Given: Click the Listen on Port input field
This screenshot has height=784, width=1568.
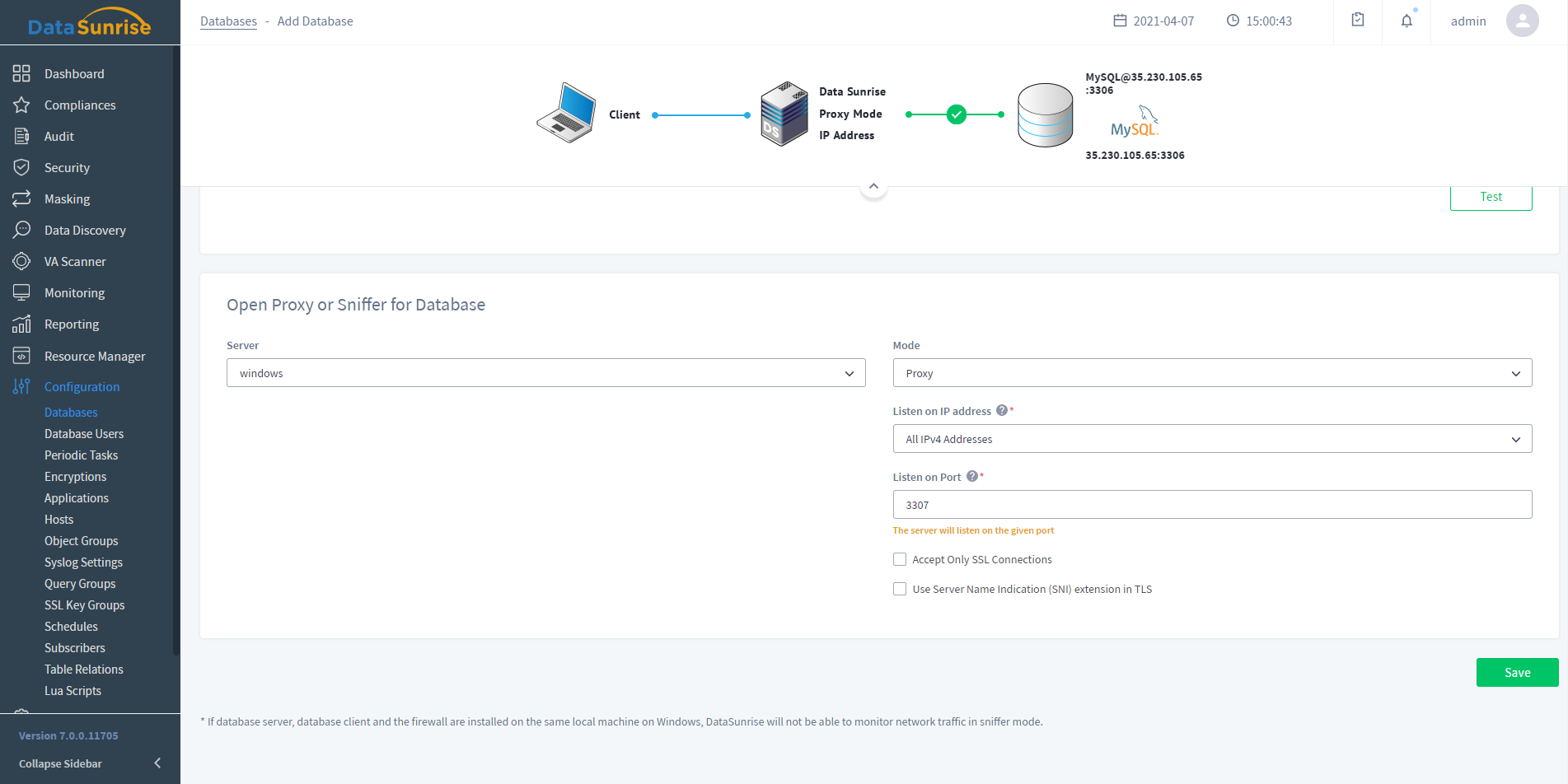Looking at the screenshot, I should [x=1211, y=505].
